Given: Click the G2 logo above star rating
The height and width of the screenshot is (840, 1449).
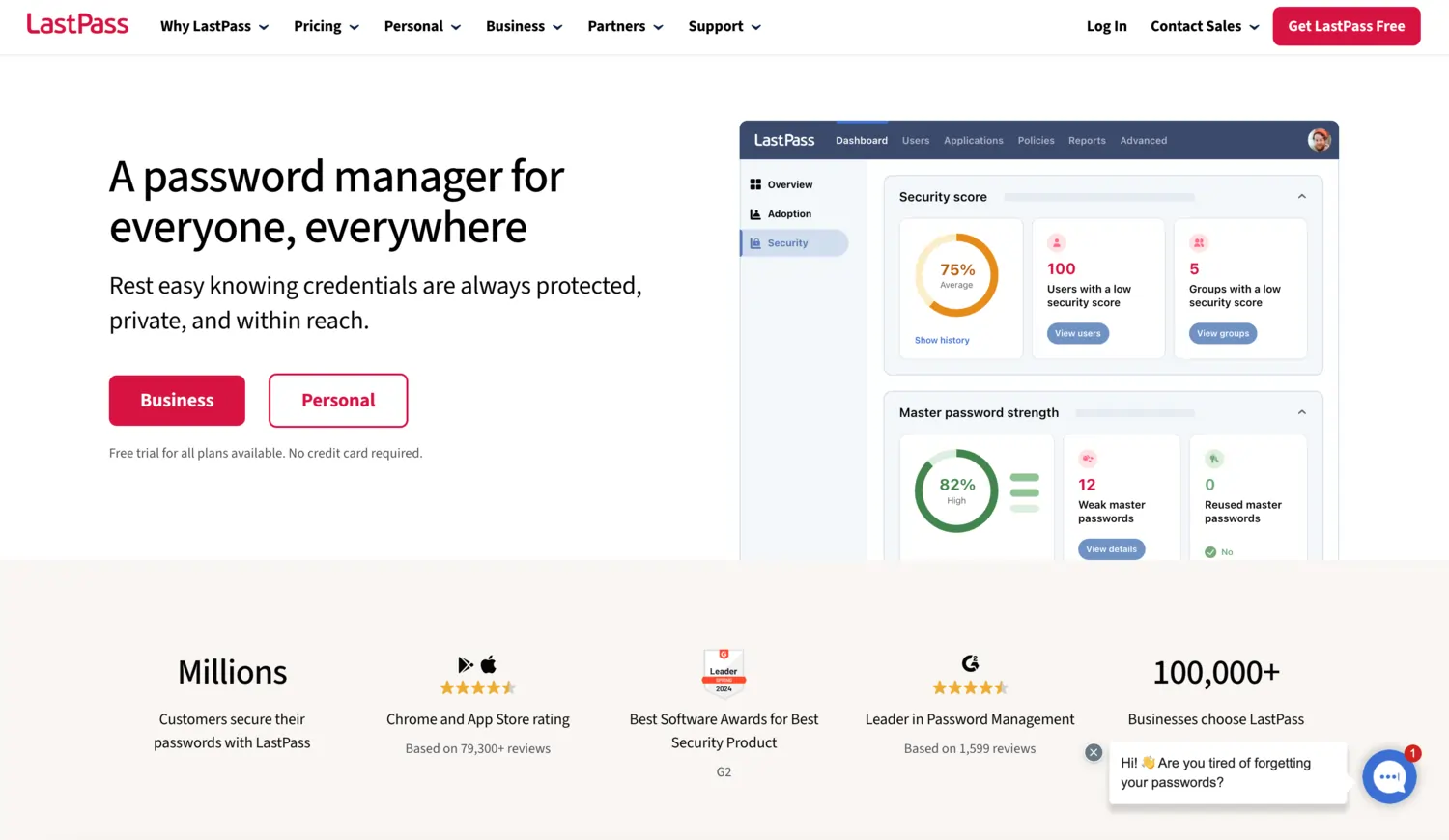Looking at the screenshot, I should point(970,663).
